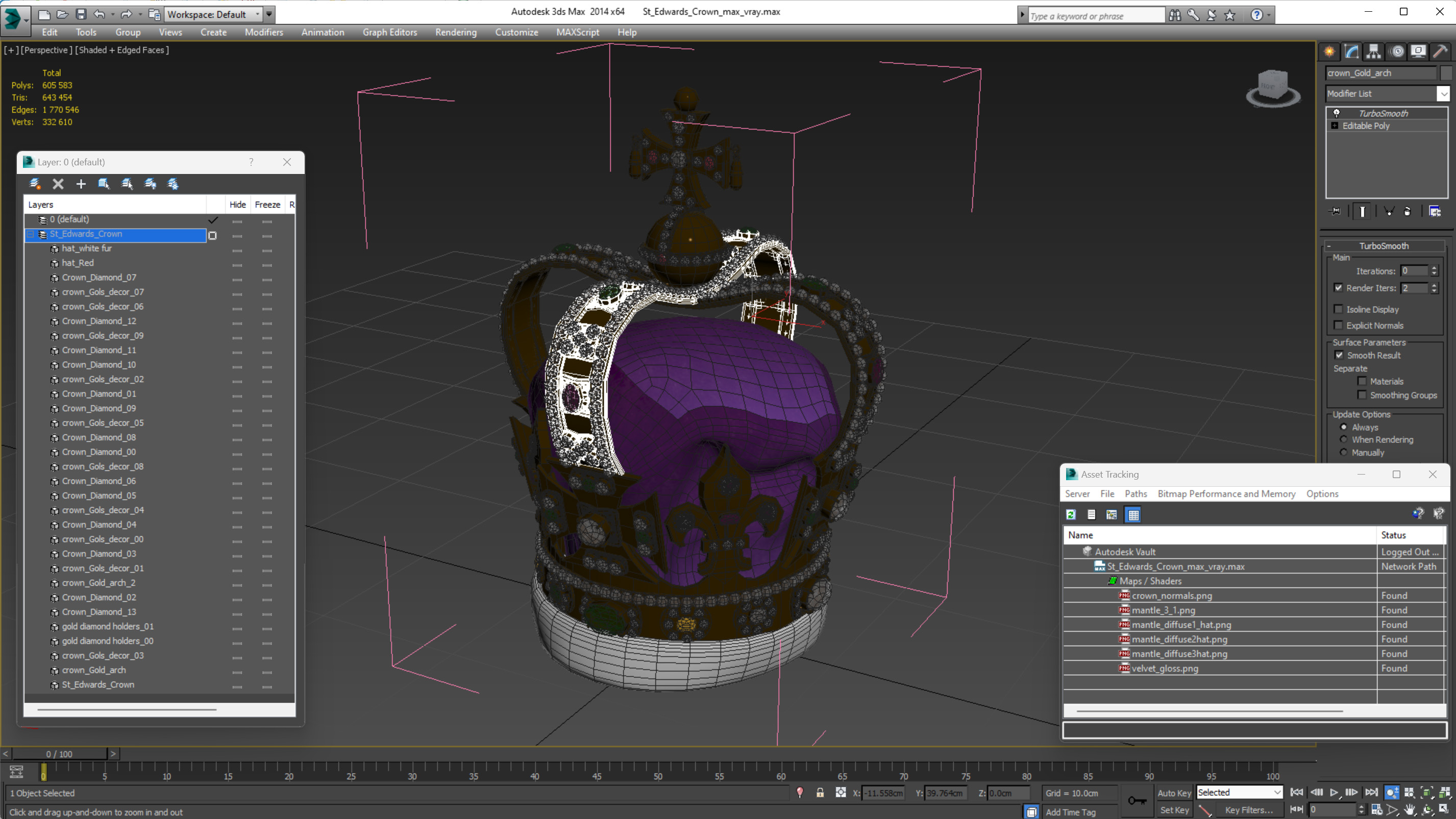
Task: Open the Hierarchy command panel tab
Action: tap(1373, 52)
